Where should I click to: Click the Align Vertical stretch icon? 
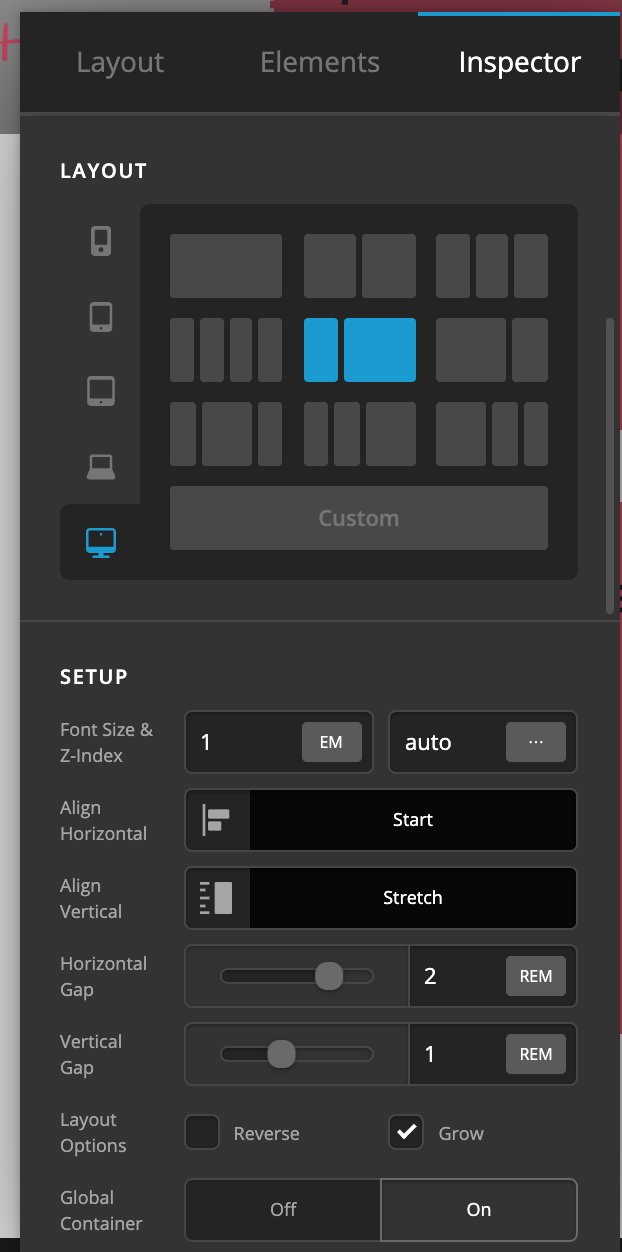click(217, 898)
